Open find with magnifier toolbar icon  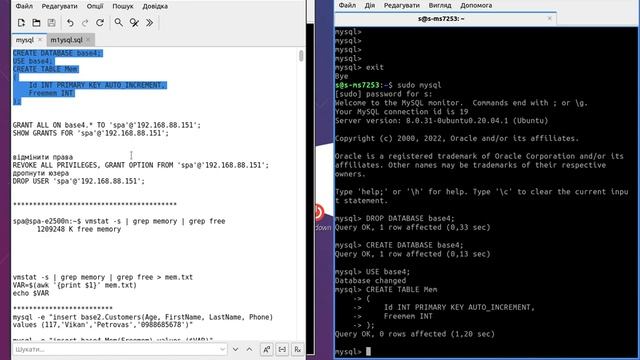coord(118,23)
